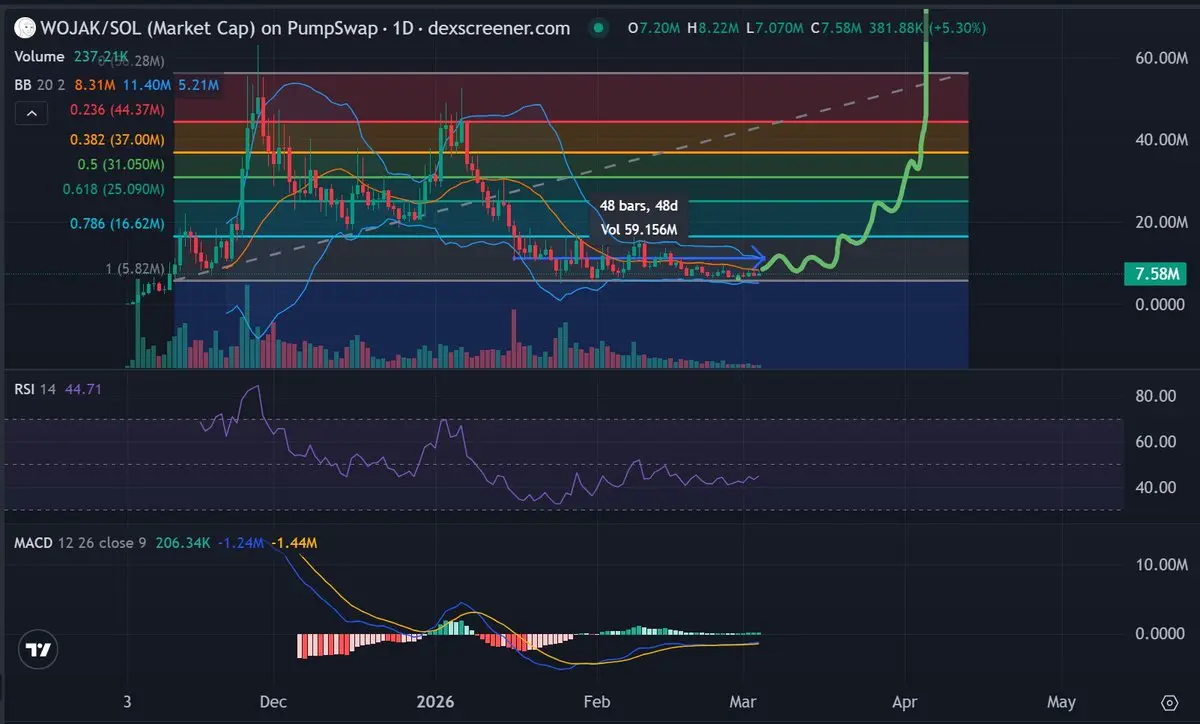Open the TradingView logo

click(x=38, y=649)
